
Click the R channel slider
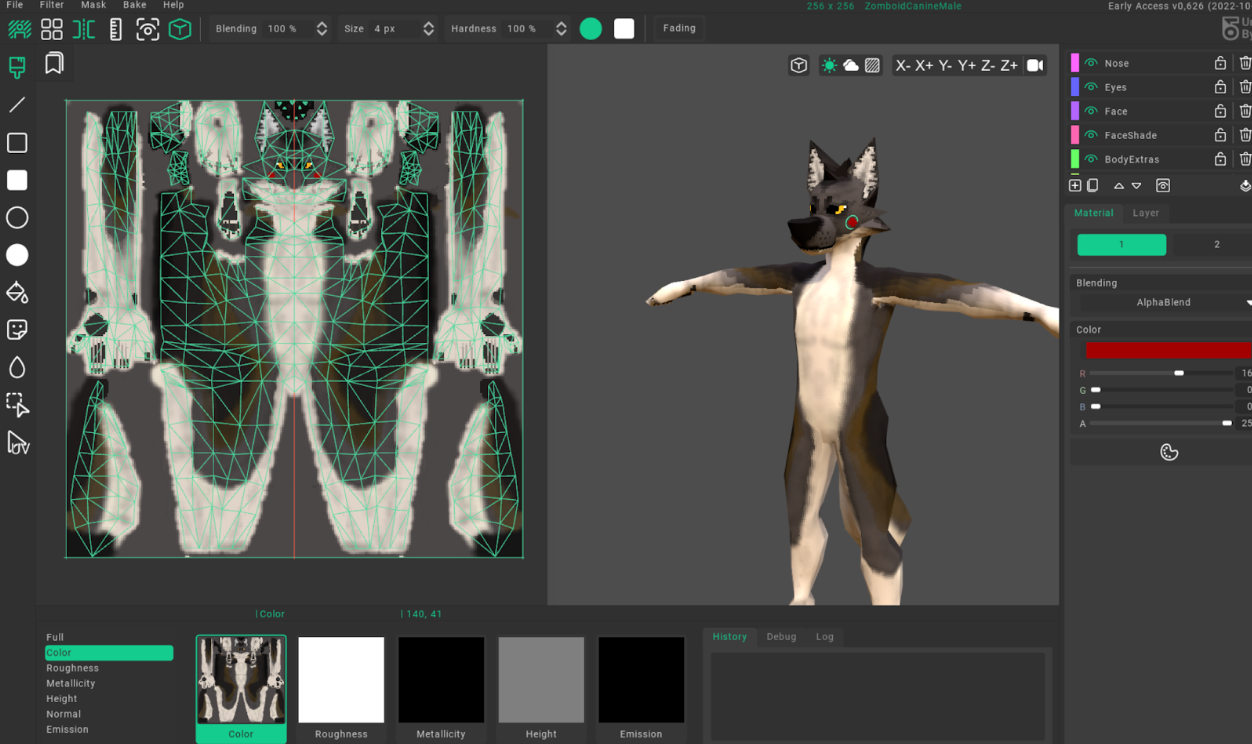[x=1161, y=373]
